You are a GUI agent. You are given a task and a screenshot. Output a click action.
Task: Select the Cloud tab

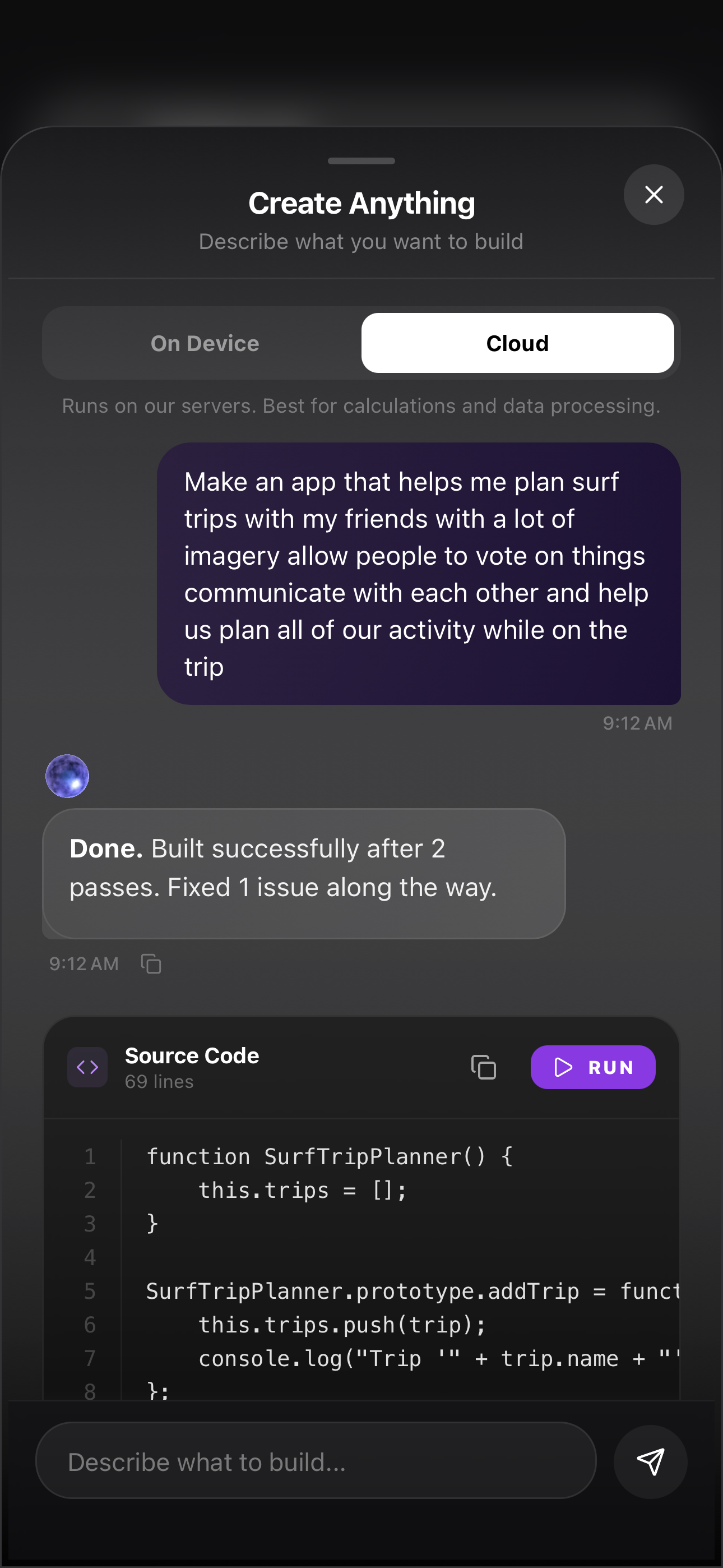(x=517, y=343)
